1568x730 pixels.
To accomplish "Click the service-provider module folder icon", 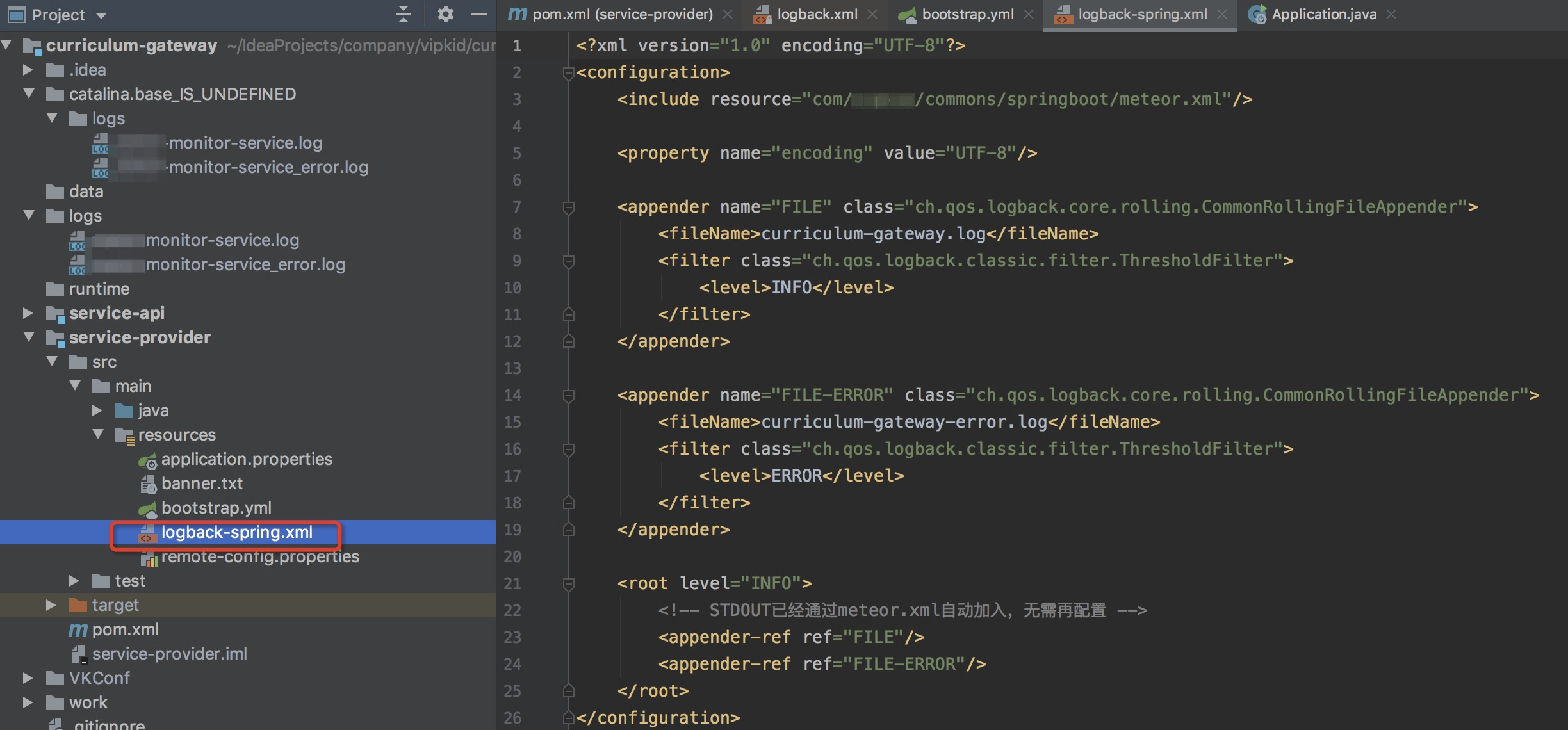I will pyautogui.click(x=55, y=337).
